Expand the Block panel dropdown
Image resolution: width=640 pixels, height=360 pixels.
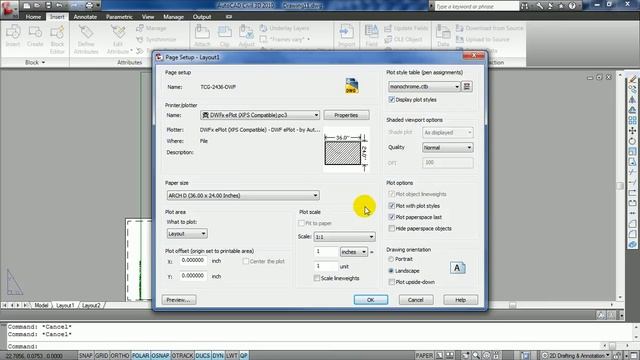coord(35,62)
